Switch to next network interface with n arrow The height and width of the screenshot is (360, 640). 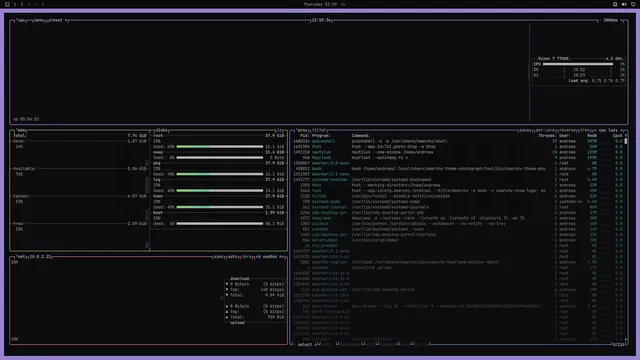[x=282, y=257]
